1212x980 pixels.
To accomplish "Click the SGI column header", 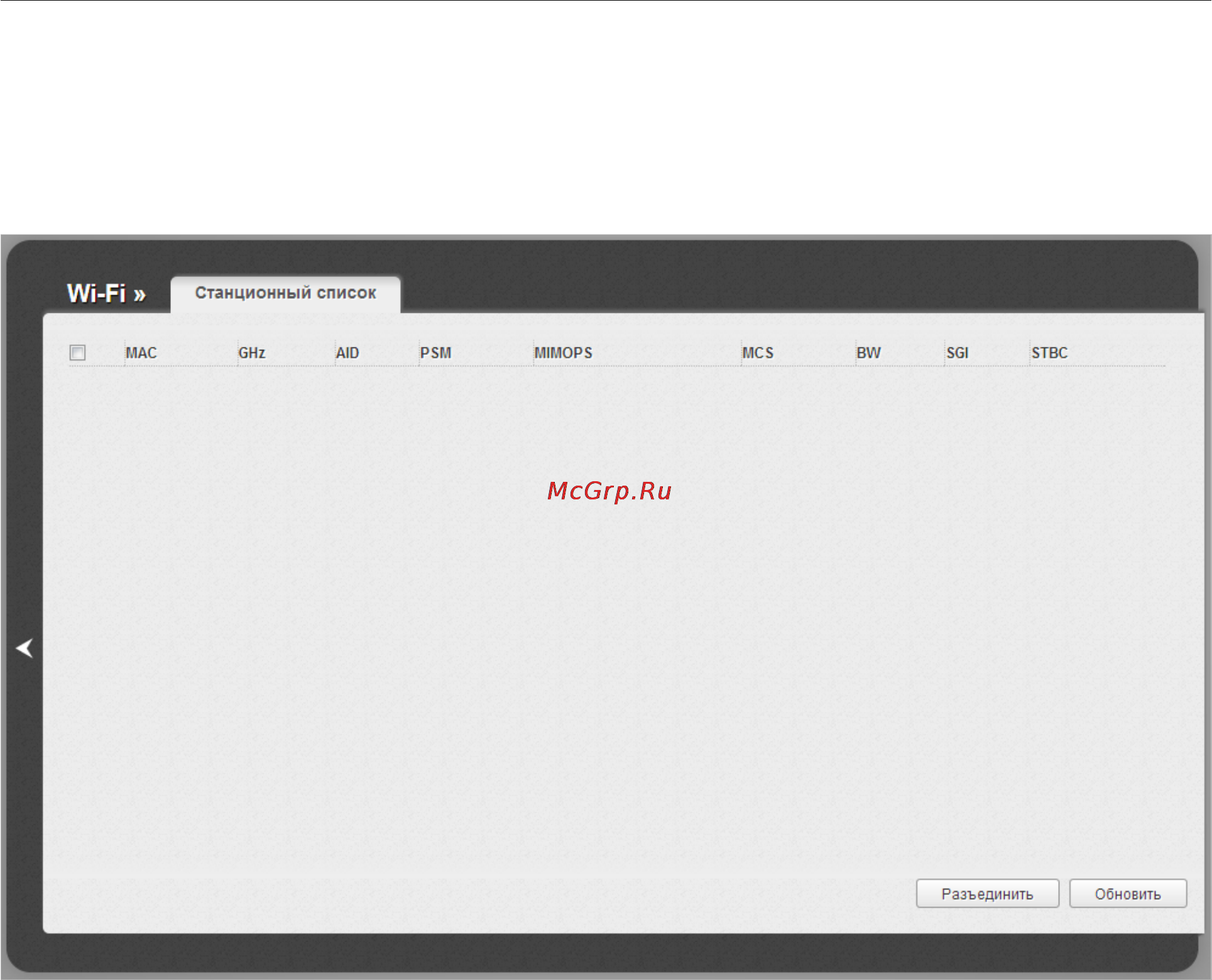I will [x=958, y=353].
